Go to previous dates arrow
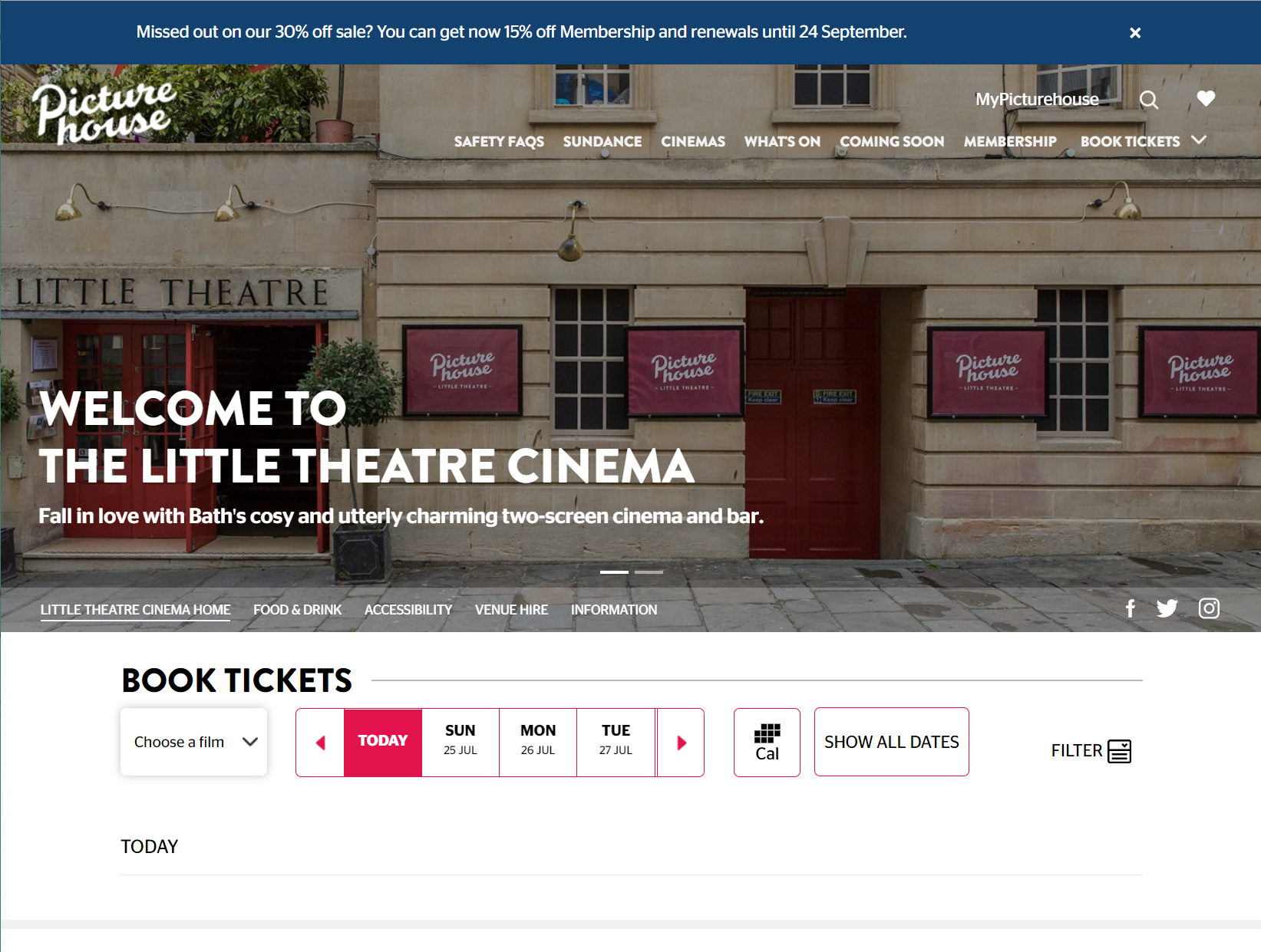 [x=320, y=742]
